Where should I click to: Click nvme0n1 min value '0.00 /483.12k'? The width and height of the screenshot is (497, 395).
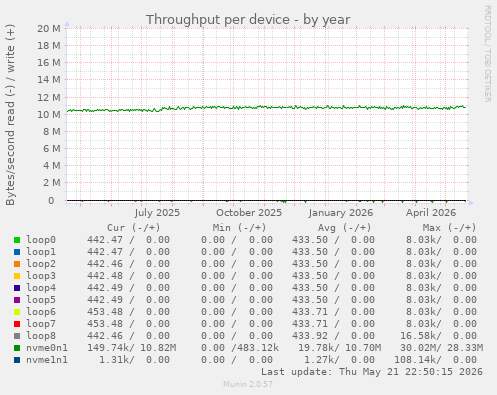(240, 348)
